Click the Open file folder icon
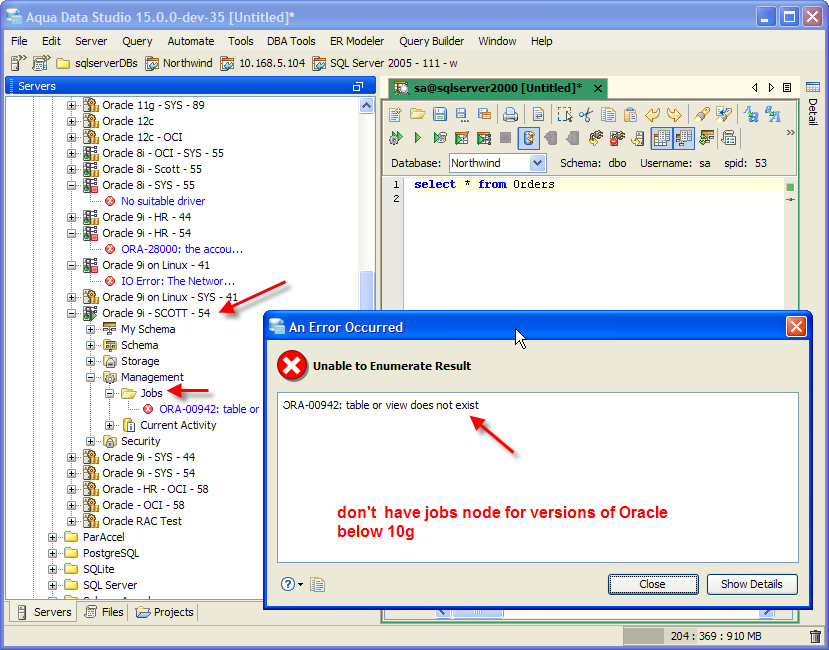The height and width of the screenshot is (650, 829). click(417, 114)
